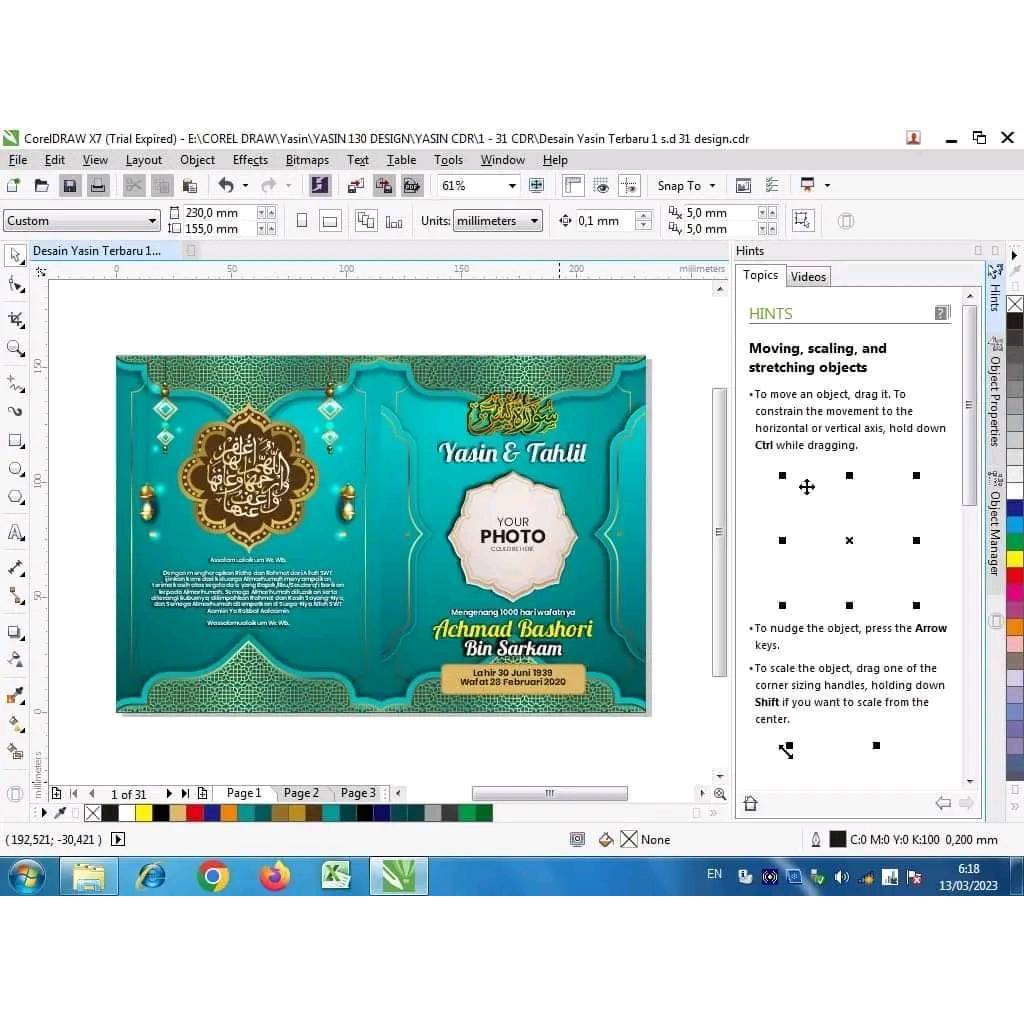Screen dimensions: 1024x1024
Task: Select the Zoom tool in toolbox
Action: 16,348
